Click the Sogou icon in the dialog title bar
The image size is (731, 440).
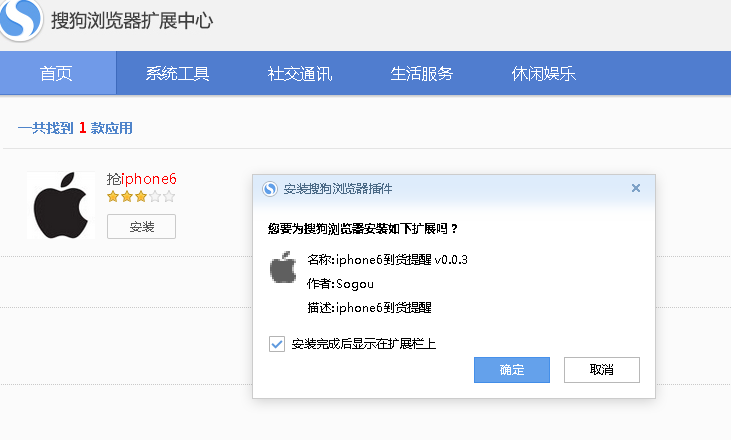coord(270,189)
